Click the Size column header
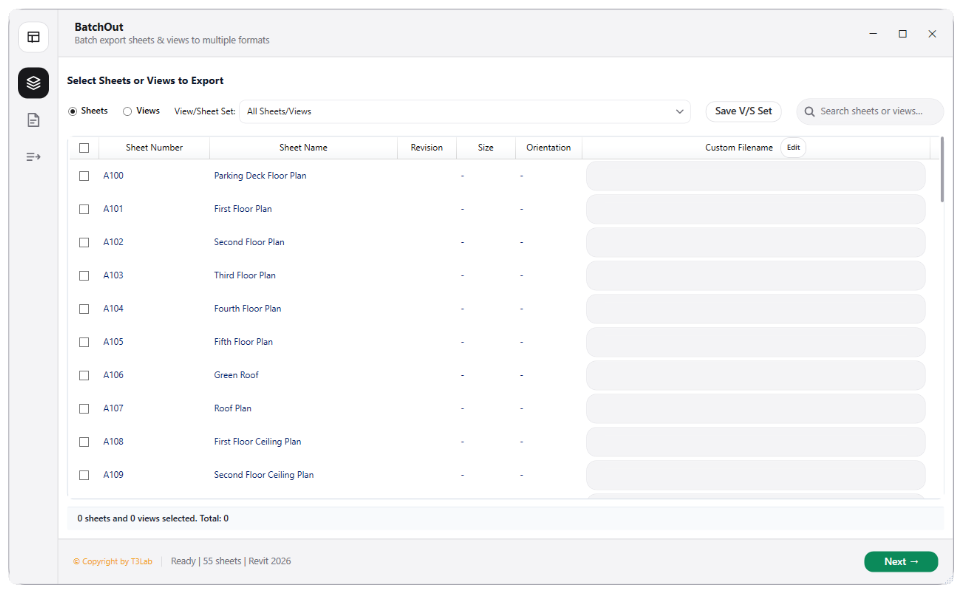962x593 pixels. pos(485,148)
